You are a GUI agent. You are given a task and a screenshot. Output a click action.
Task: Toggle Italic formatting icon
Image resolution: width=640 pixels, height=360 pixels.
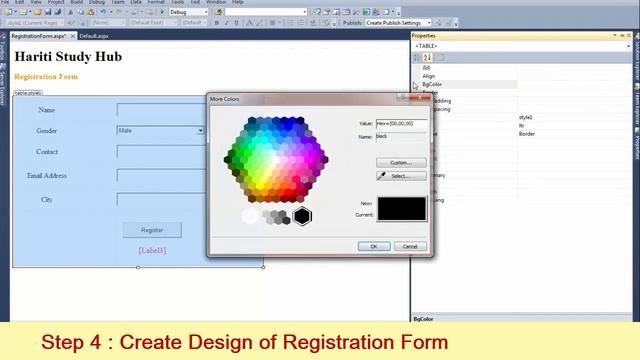227,23
